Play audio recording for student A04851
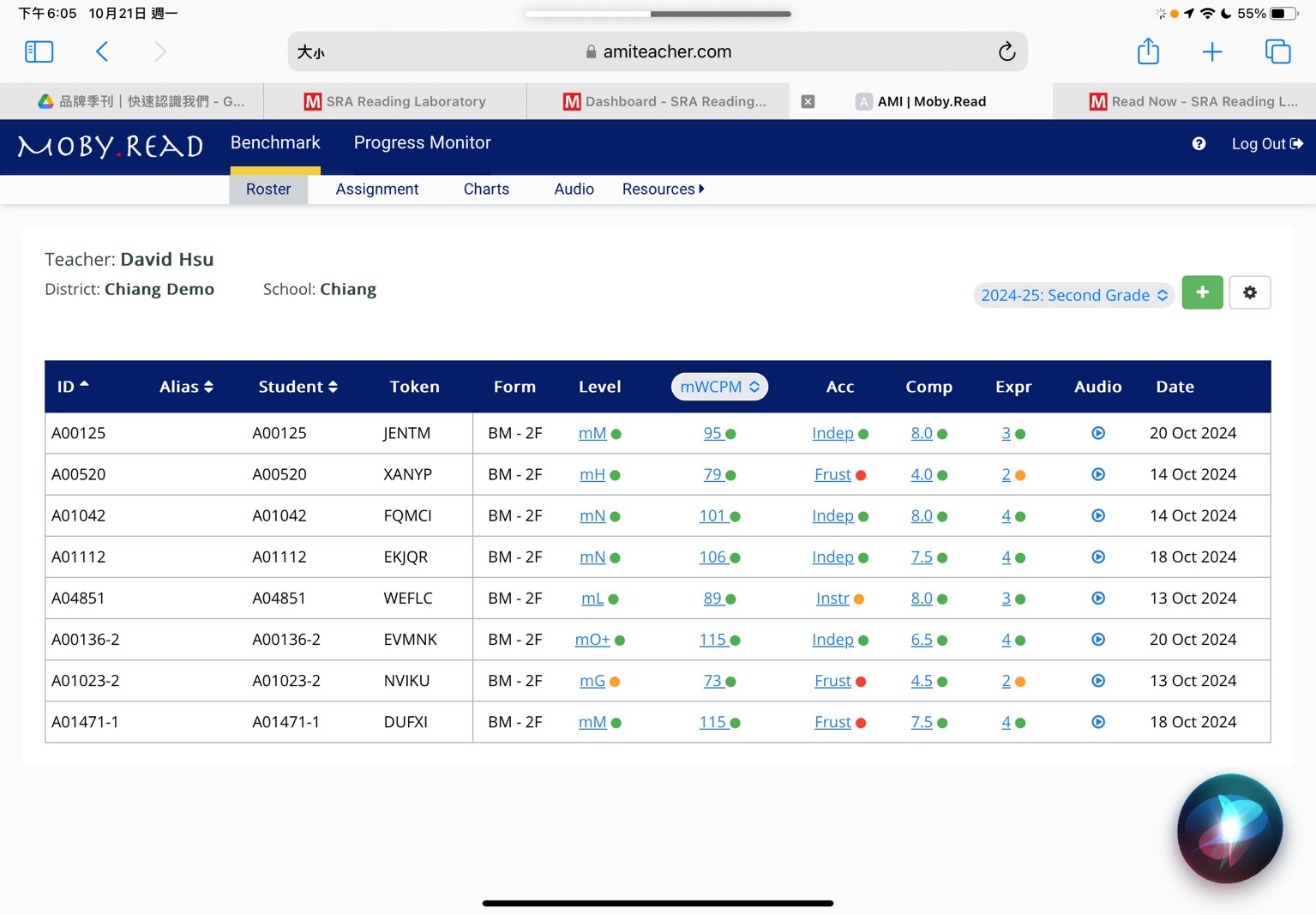 (x=1097, y=599)
